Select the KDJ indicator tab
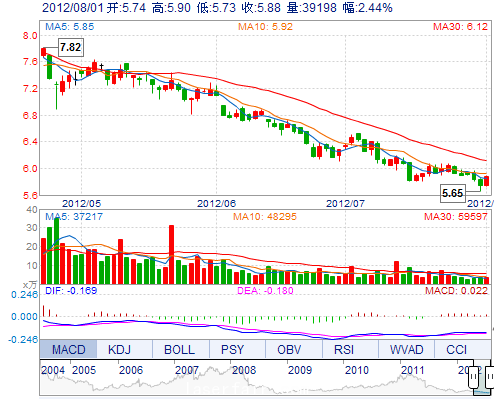This screenshot has height=399, width=494. [119, 349]
